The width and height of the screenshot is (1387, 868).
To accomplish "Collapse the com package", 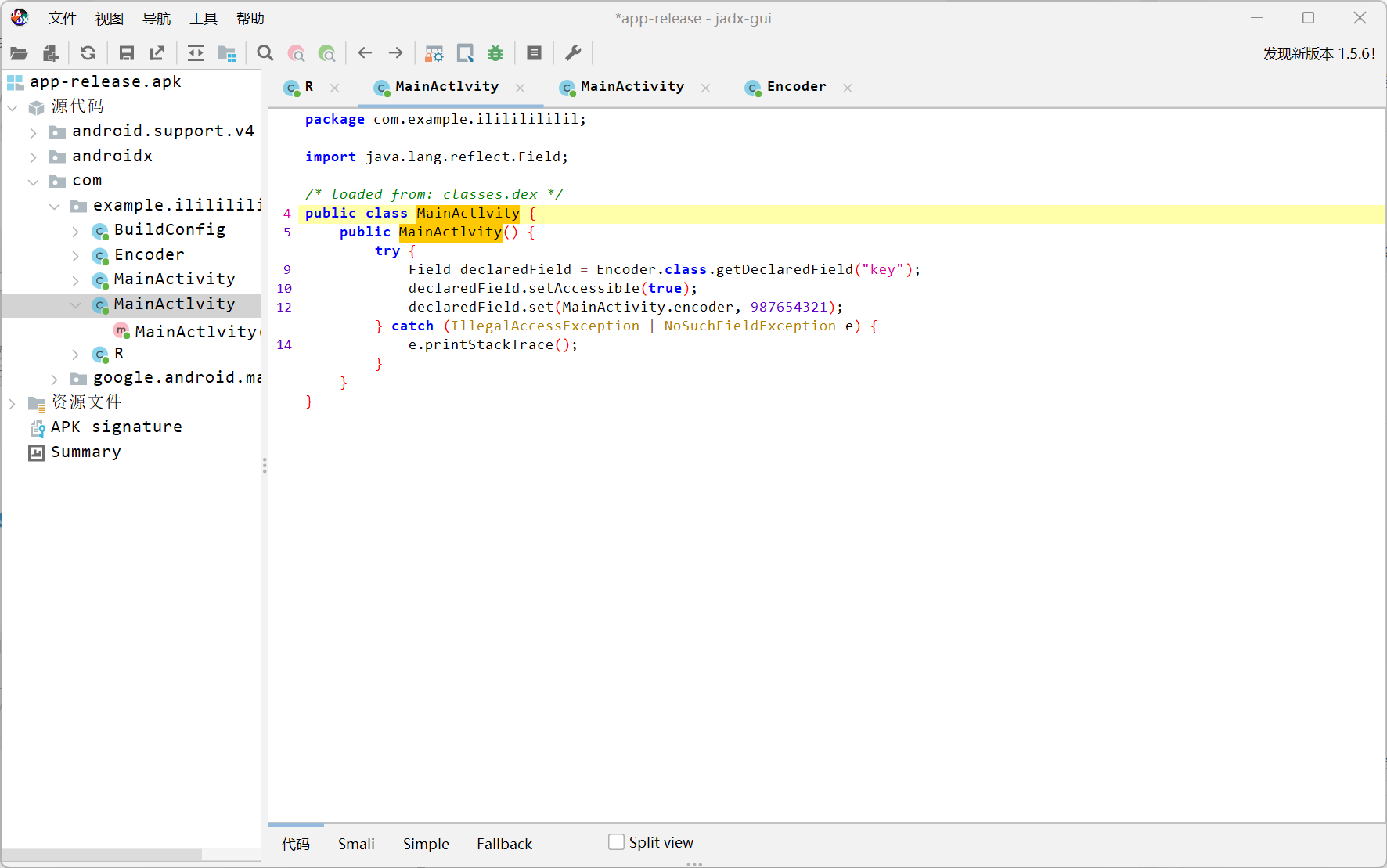I will click(x=33, y=182).
